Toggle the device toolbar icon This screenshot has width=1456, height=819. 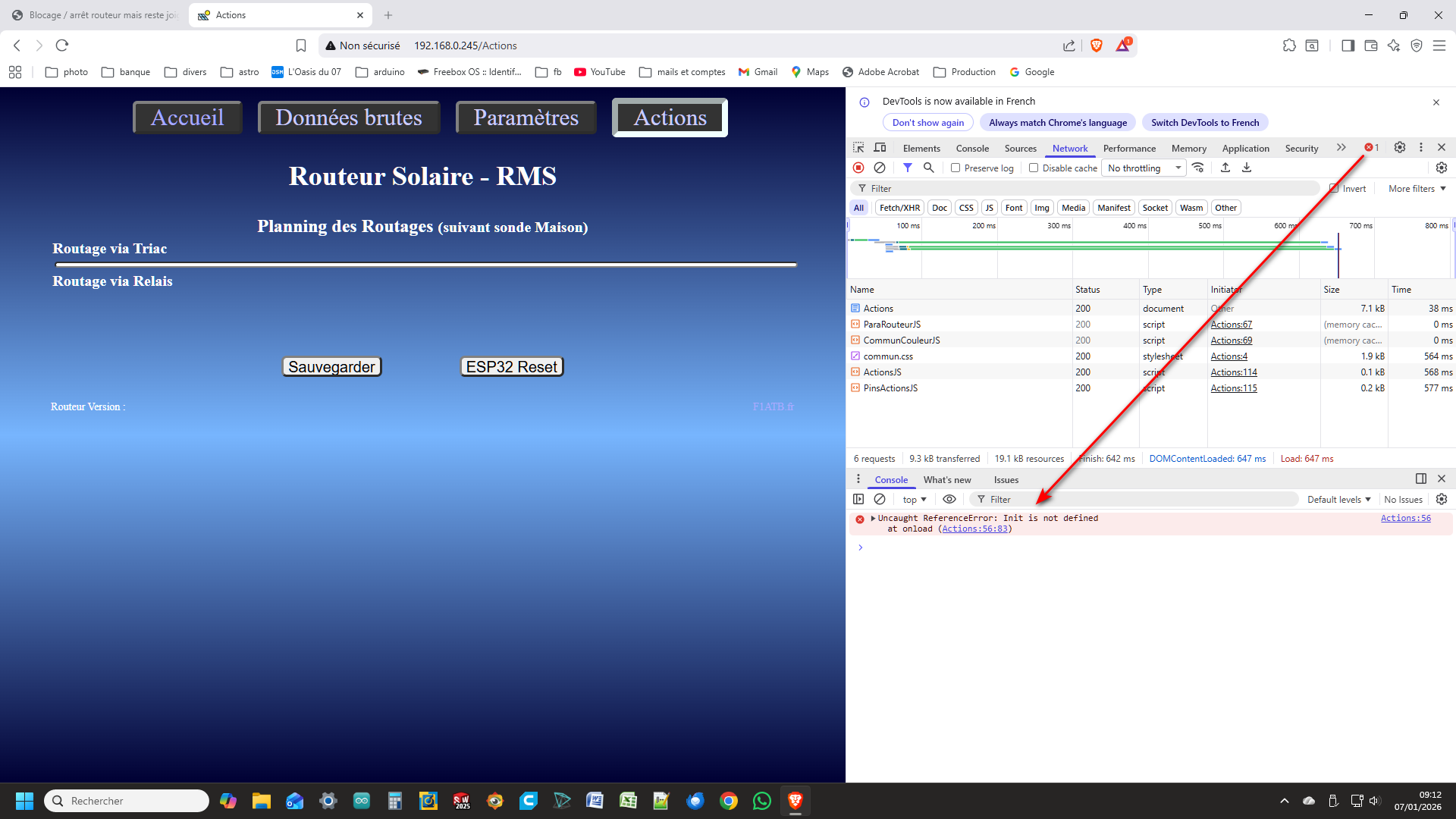pos(880,148)
